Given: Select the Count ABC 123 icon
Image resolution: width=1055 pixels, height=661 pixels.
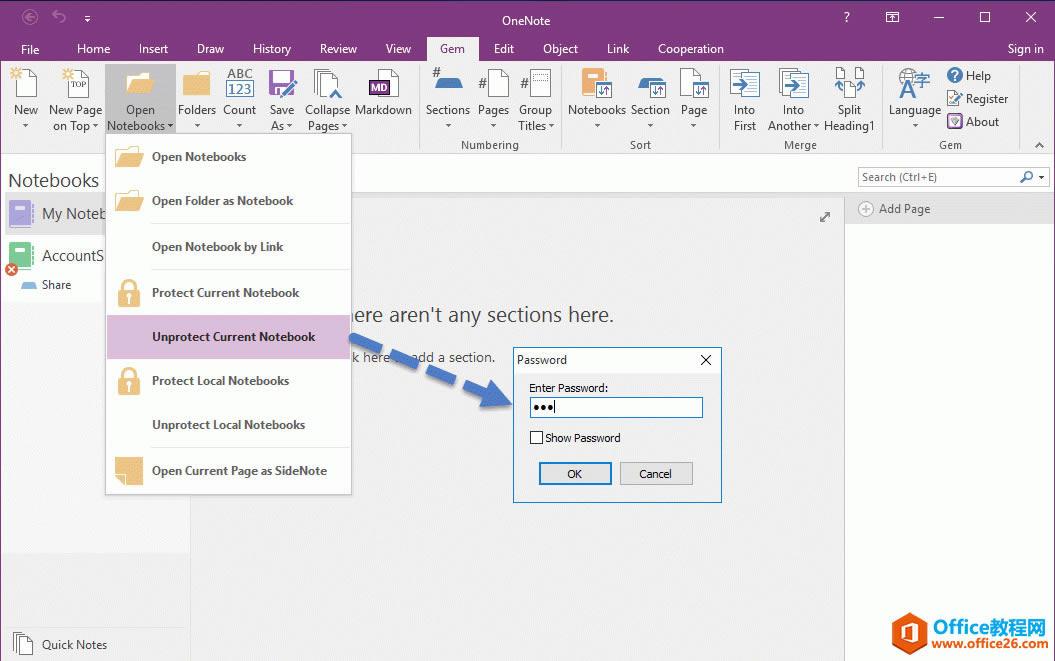Looking at the screenshot, I should point(240,85).
